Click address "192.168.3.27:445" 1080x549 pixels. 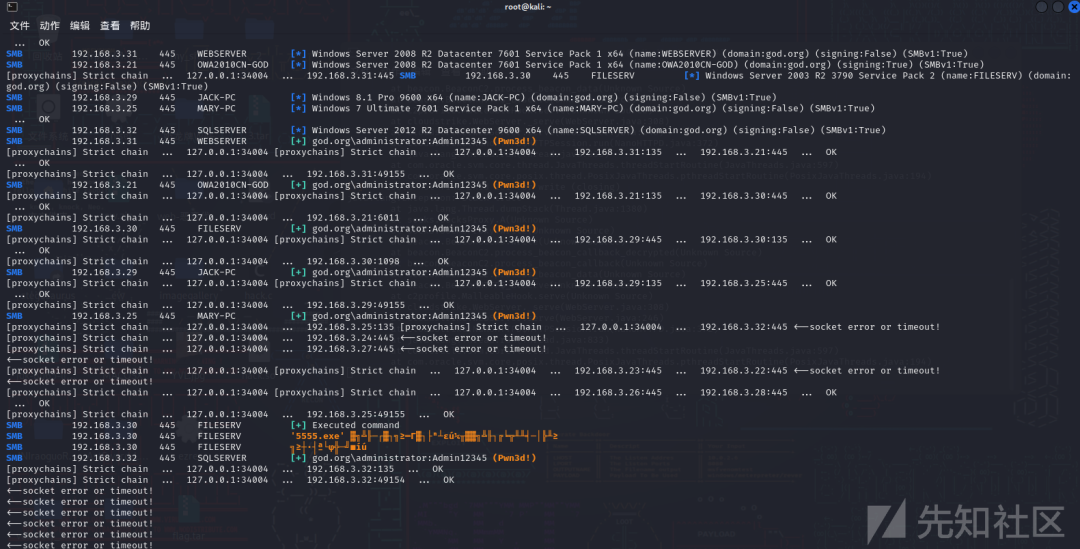pos(350,349)
